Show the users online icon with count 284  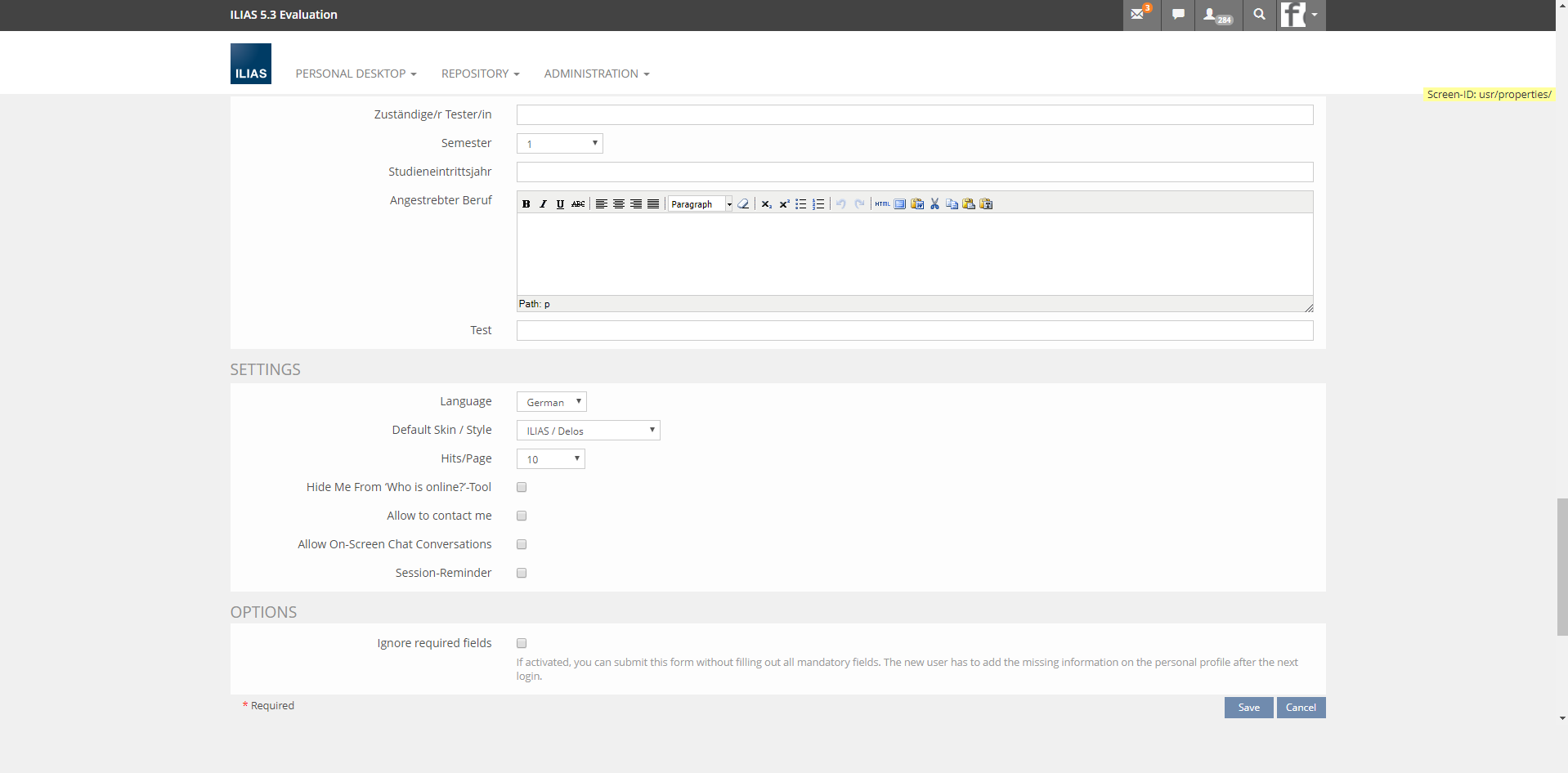tap(1217, 15)
